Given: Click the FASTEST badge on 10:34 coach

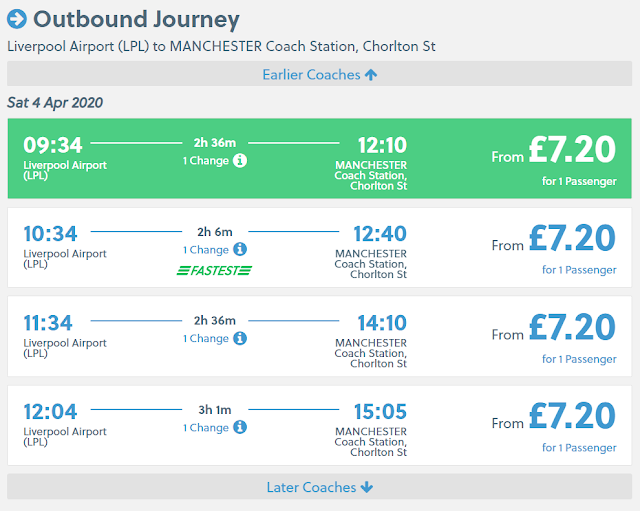Looking at the screenshot, I should click(214, 270).
